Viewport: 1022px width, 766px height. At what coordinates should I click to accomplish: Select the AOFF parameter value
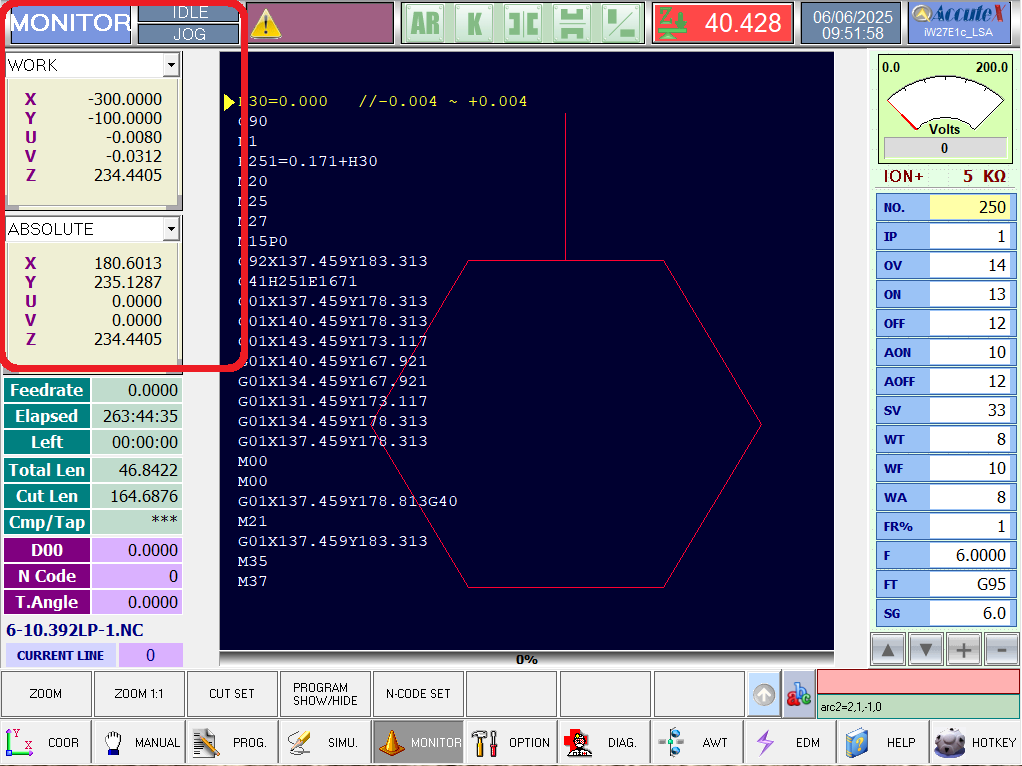969,381
